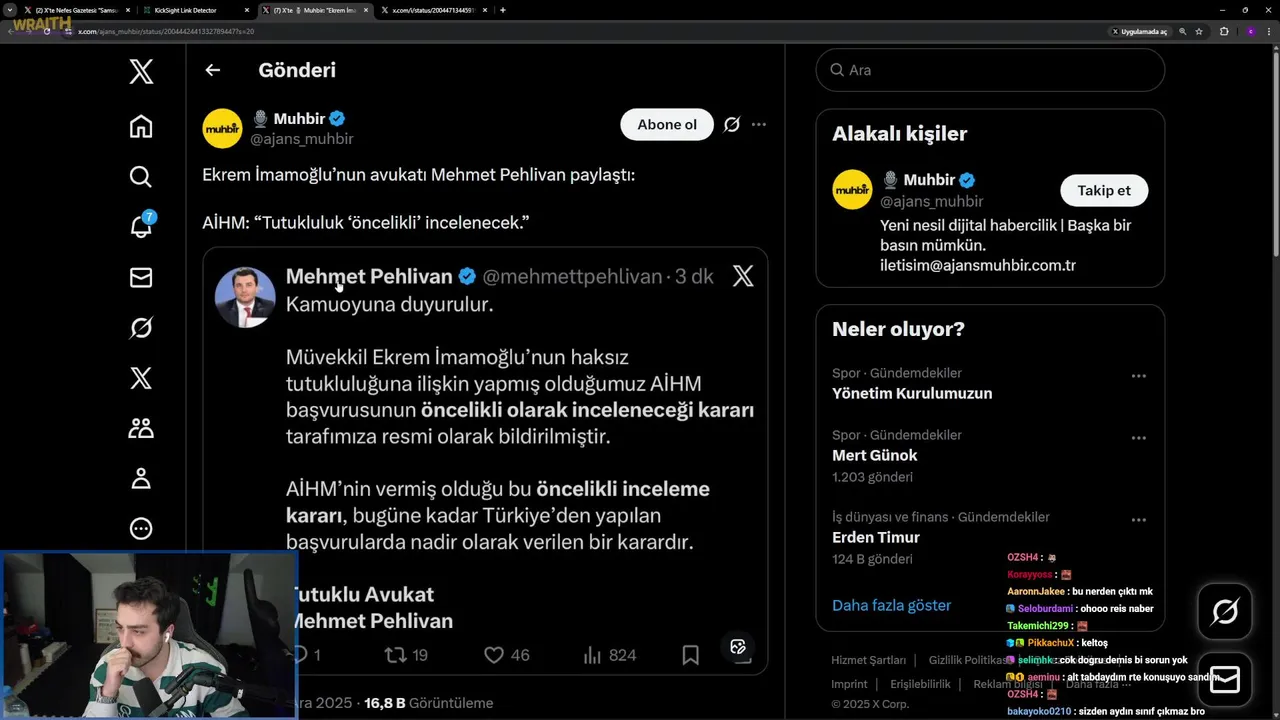Open floating Messages envelope button
Screen dimensions: 1280x720
tap(1225, 679)
